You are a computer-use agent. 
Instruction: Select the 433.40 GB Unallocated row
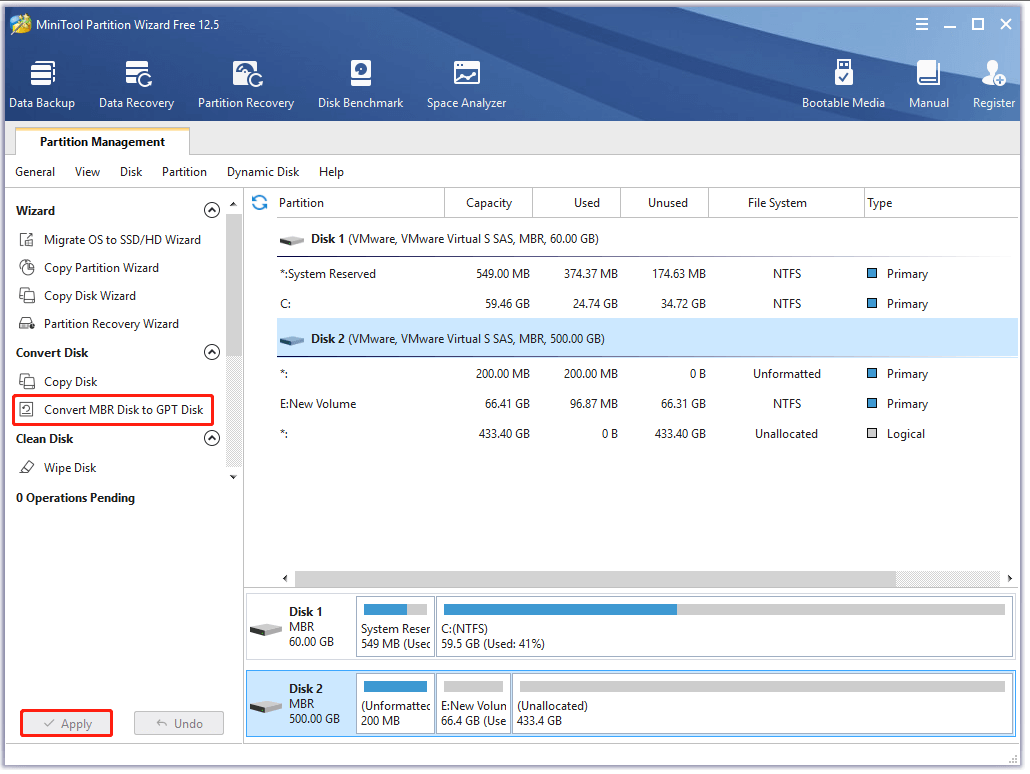647,434
